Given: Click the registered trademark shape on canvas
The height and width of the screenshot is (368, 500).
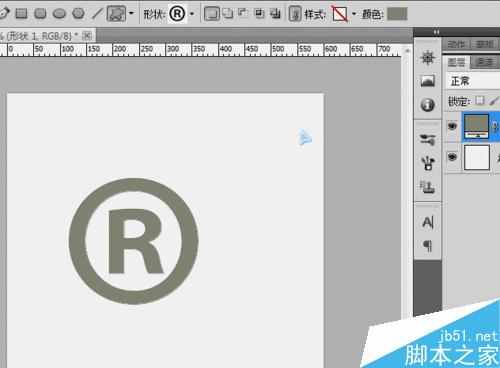Looking at the screenshot, I should [x=134, y=241].
